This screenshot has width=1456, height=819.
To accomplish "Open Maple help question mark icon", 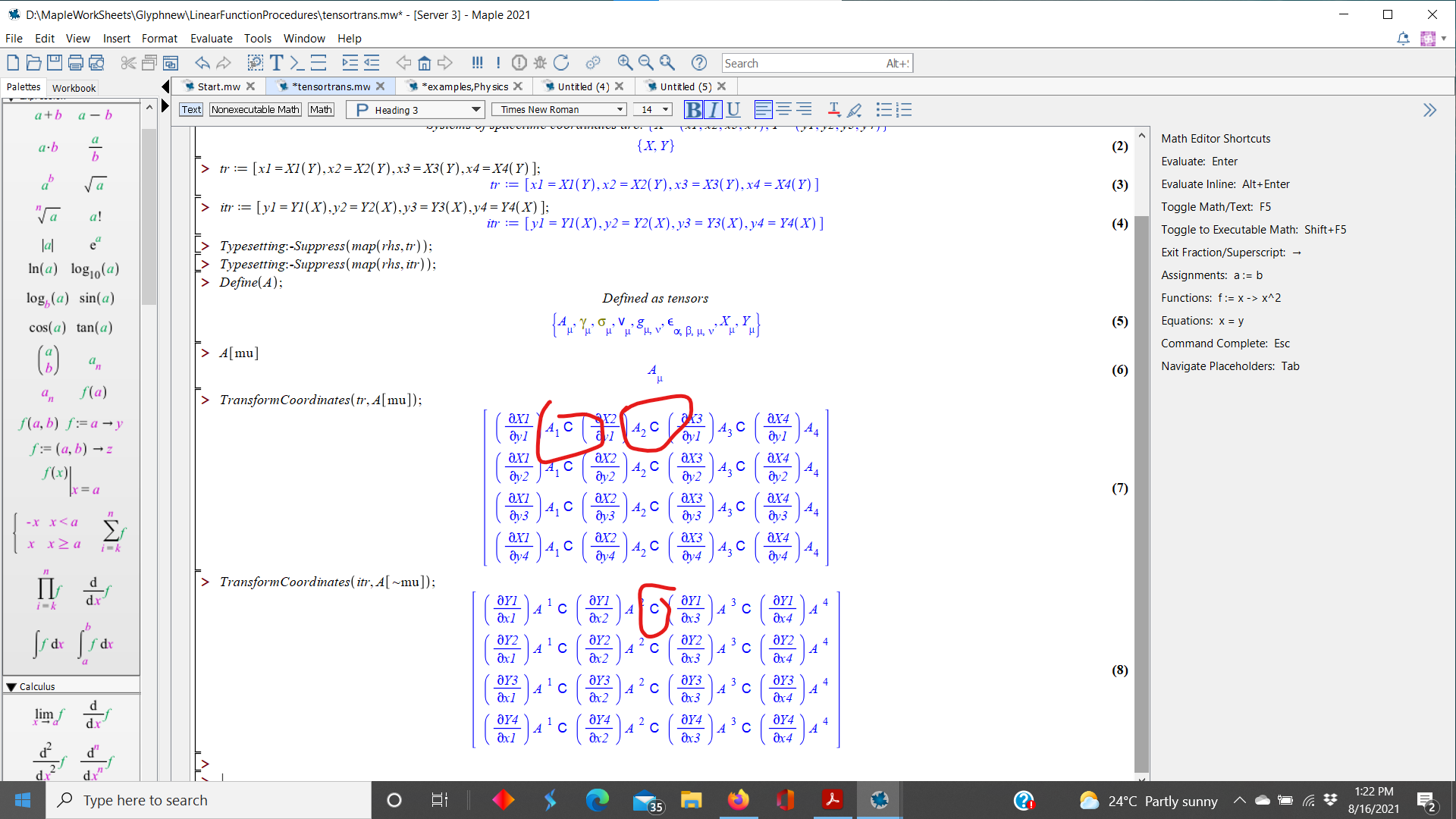I will [699, 63].
